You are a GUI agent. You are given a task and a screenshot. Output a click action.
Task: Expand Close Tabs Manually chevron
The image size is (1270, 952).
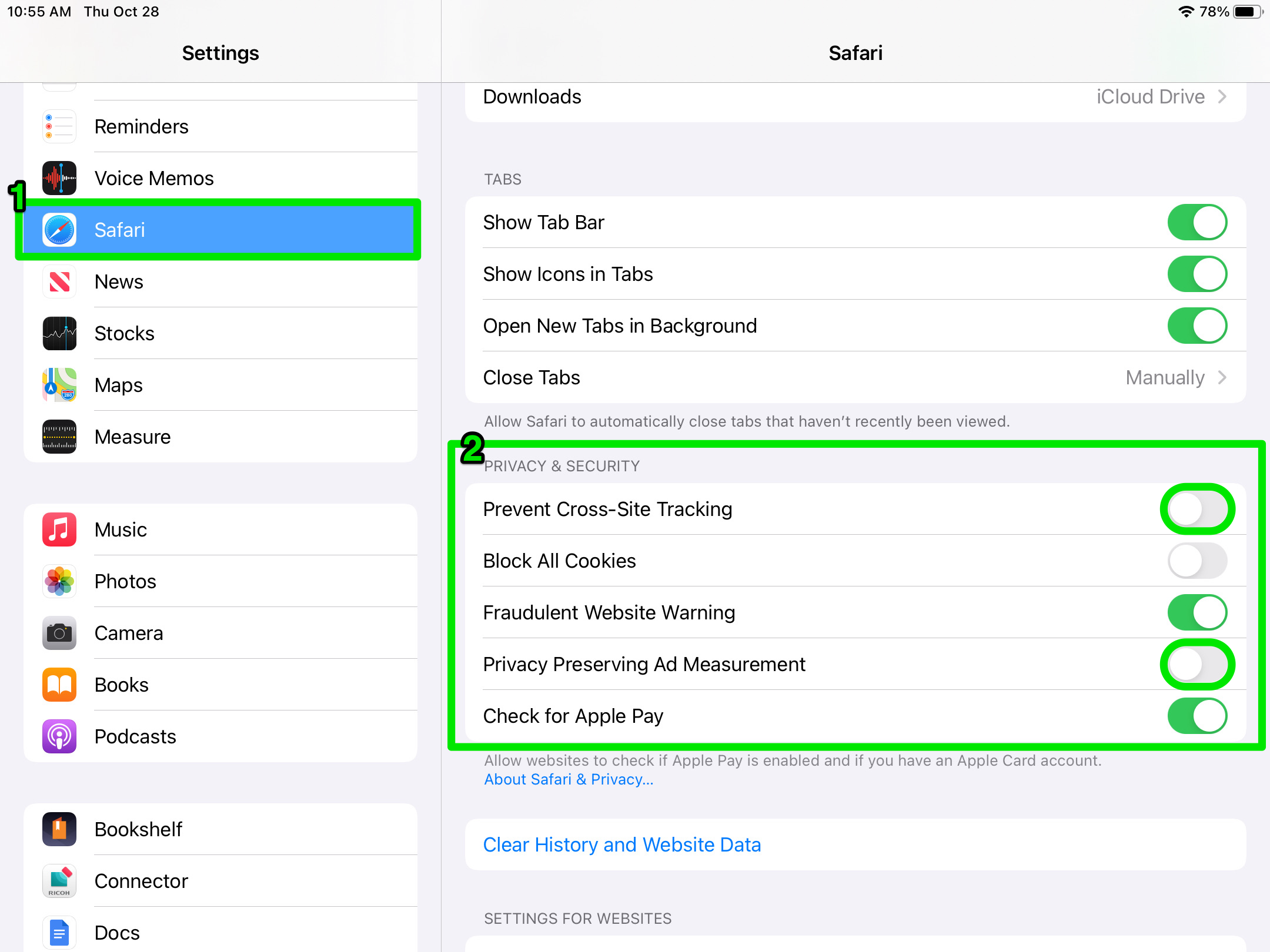point(1223,377)
